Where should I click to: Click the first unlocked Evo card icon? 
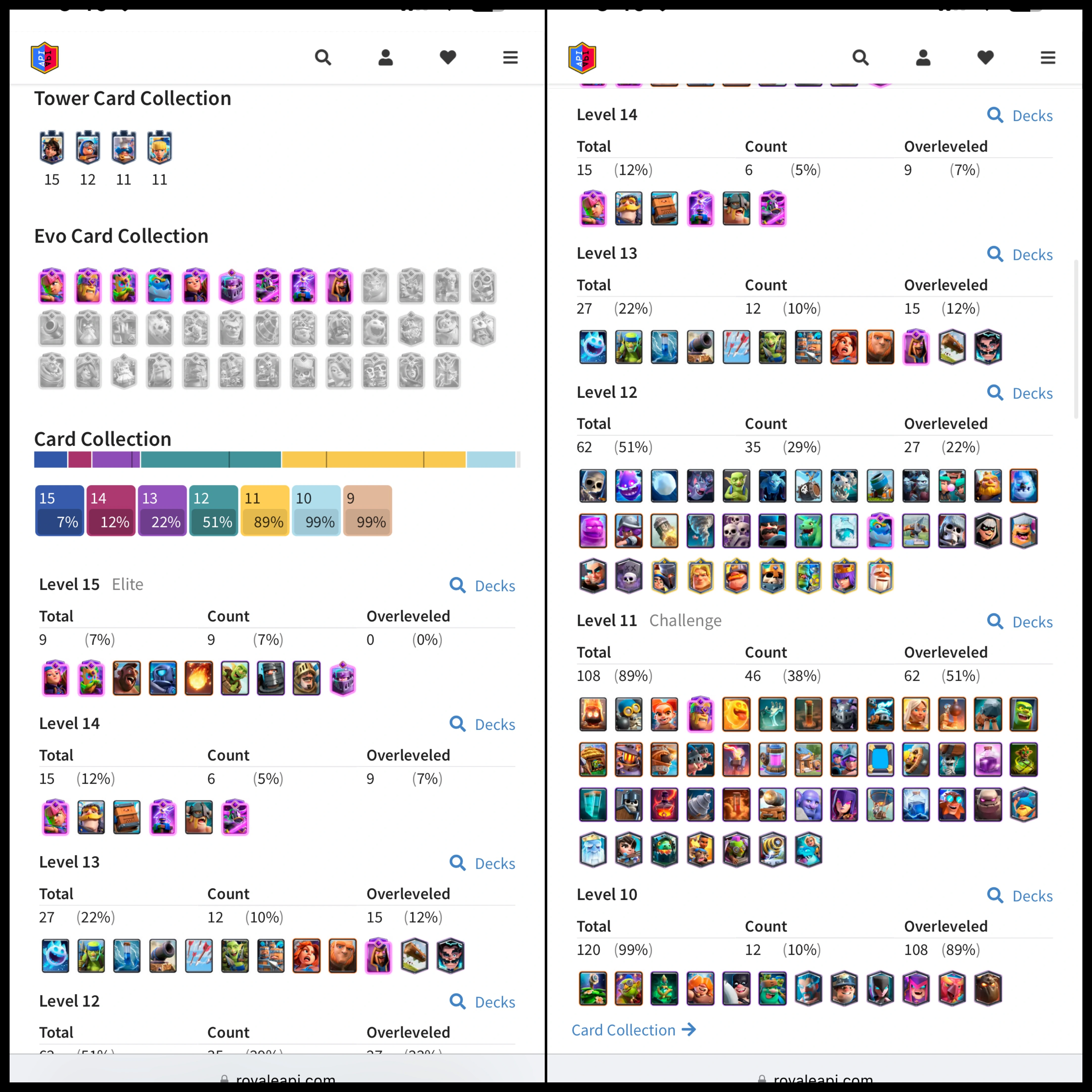(x=52, y=286)
